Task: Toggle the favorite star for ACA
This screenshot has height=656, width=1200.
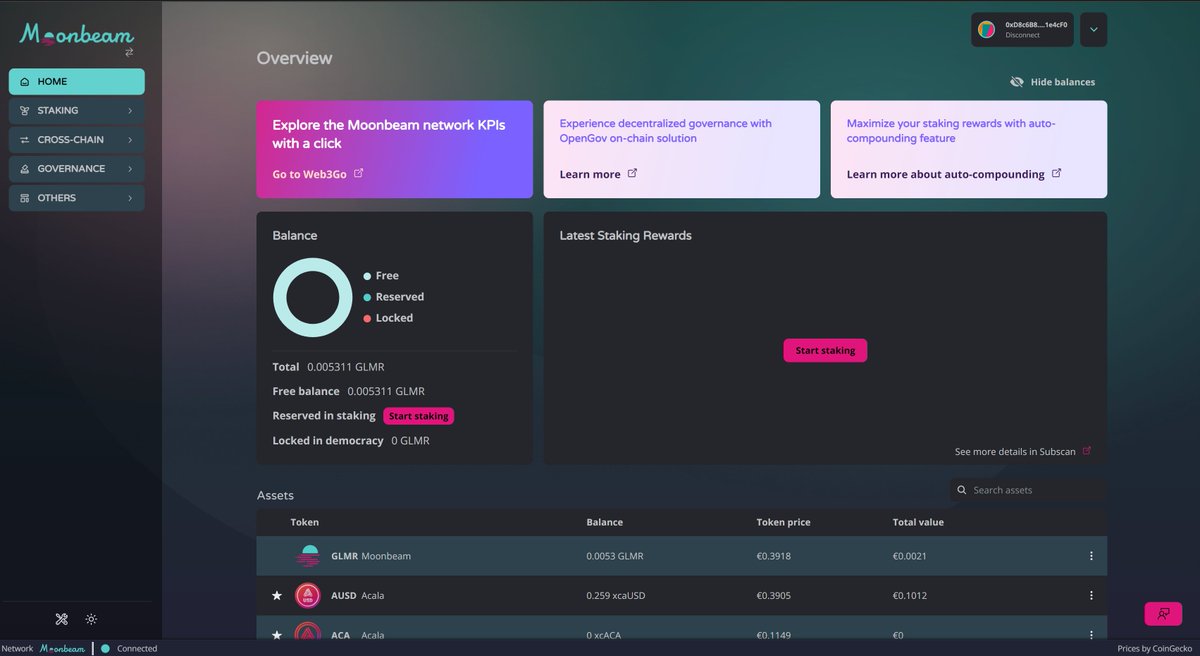Action: click(x=277, y=635)
